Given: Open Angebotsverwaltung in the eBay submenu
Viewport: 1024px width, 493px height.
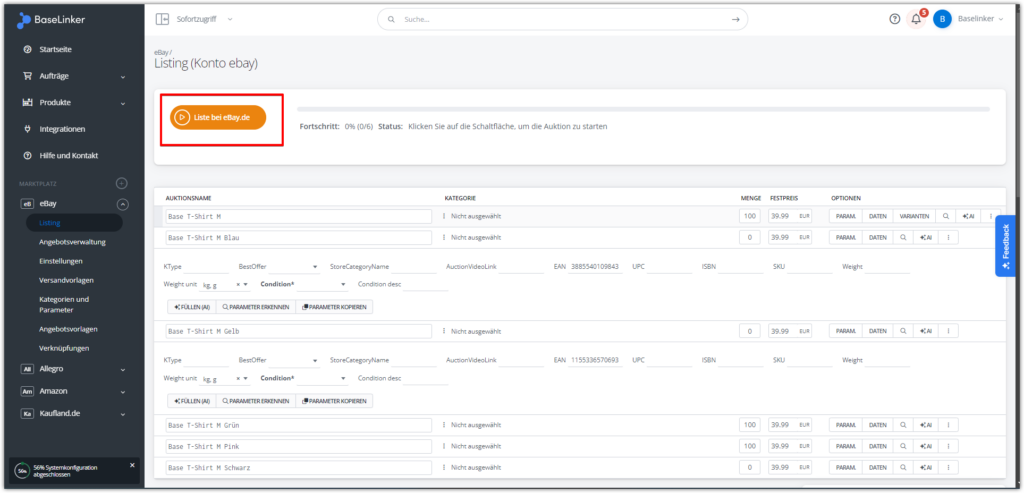Looking at the screenshot, I should tap(72, 242).
